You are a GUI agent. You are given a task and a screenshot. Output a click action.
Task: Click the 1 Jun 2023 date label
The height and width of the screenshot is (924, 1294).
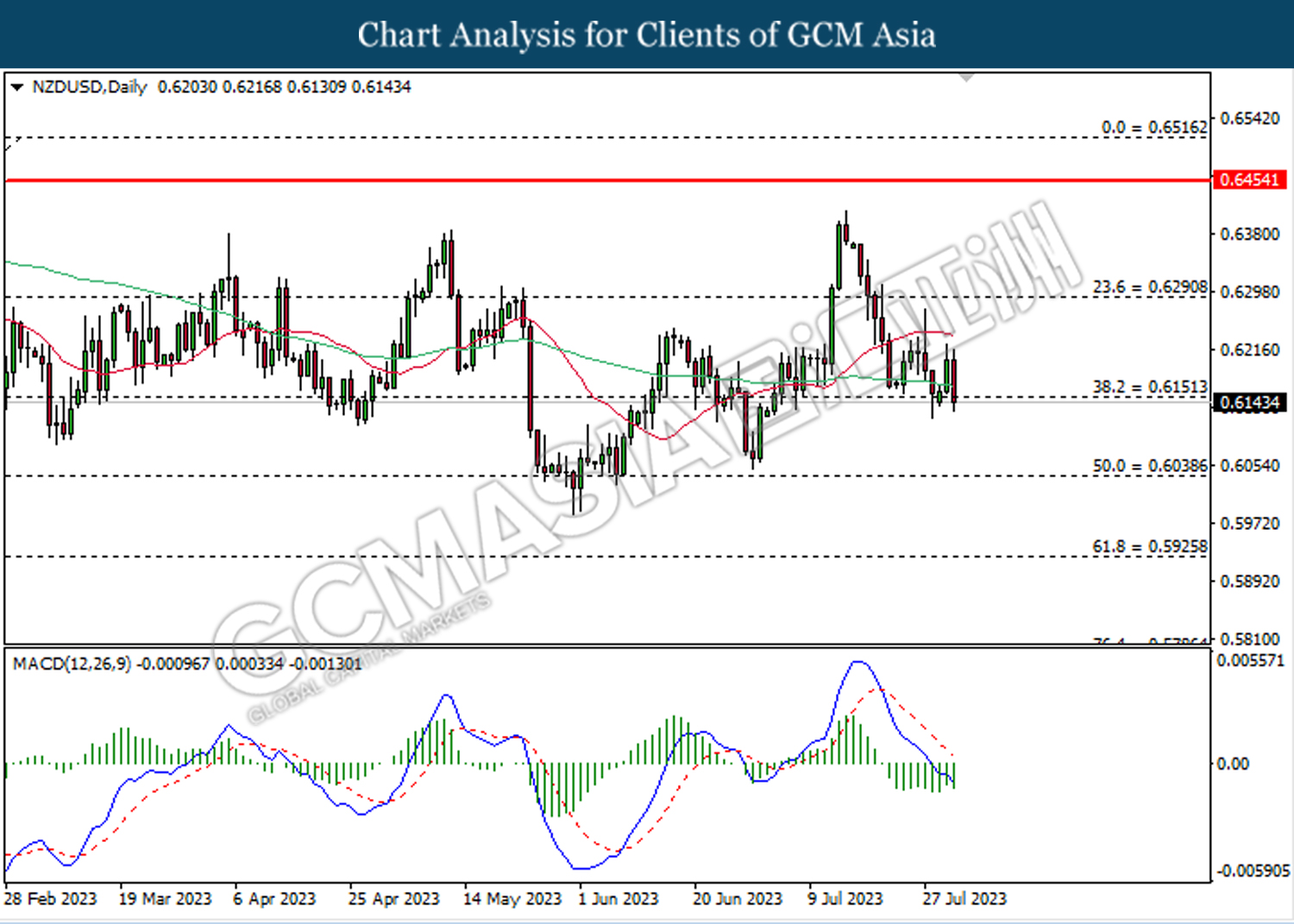pos(619,899)
